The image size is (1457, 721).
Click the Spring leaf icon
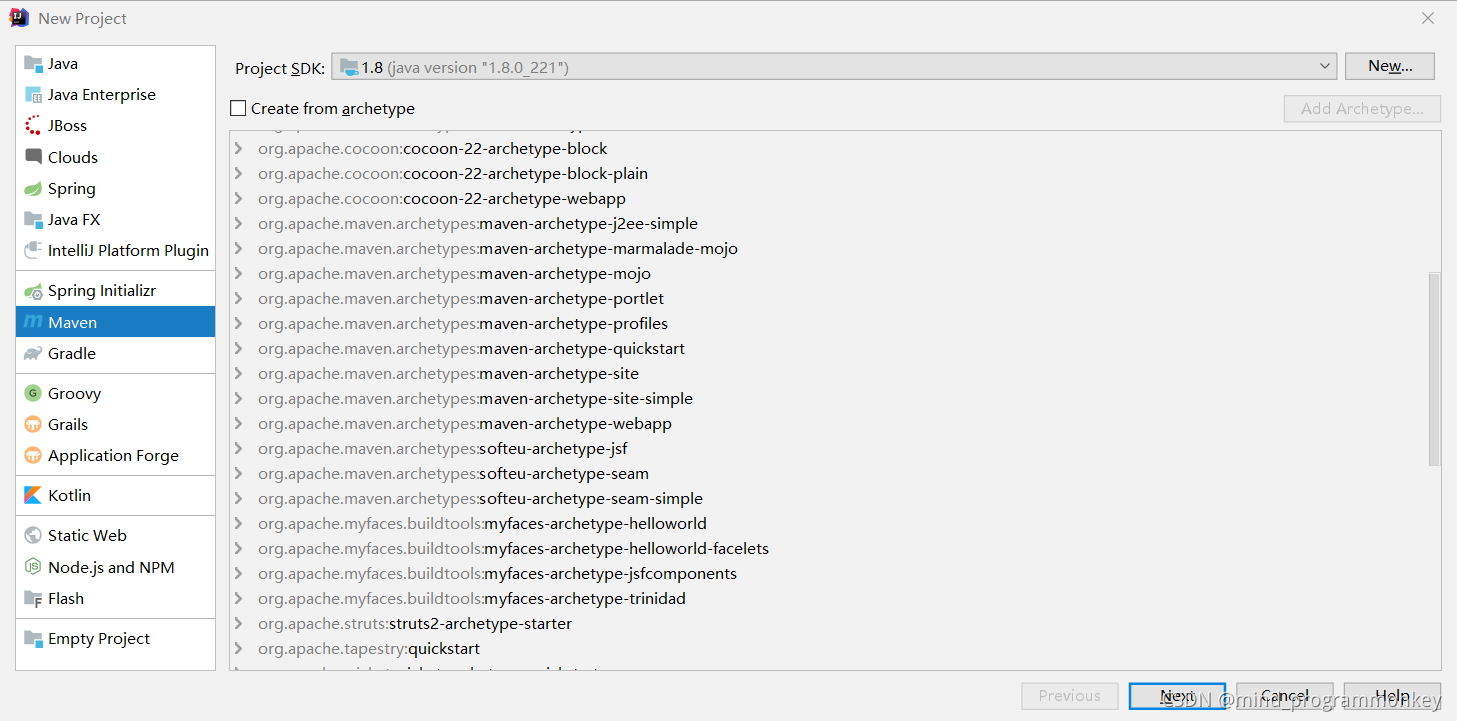(33, 189)
